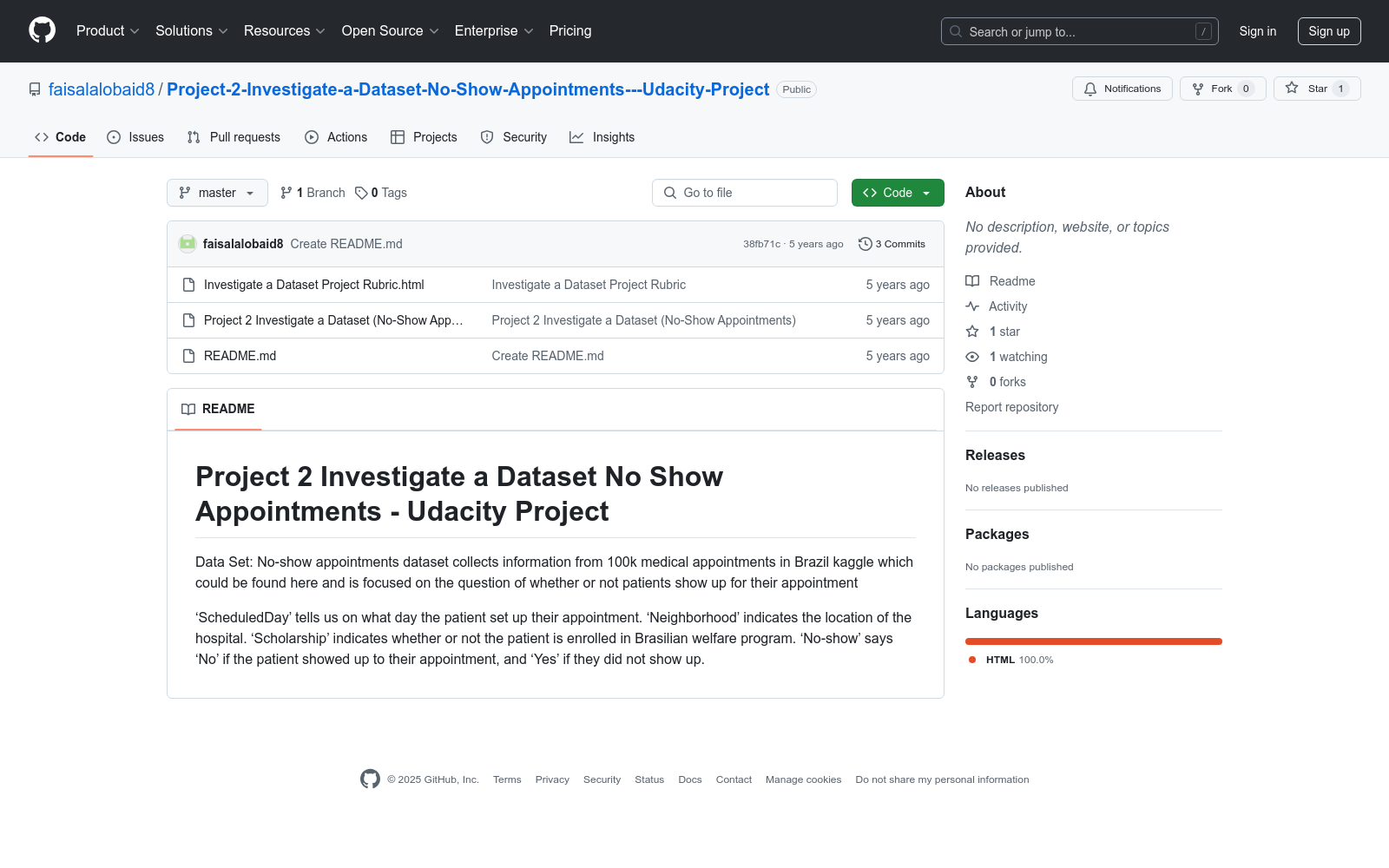
Task: Click the Pricing link in header
Action: [x=570, y=31]
